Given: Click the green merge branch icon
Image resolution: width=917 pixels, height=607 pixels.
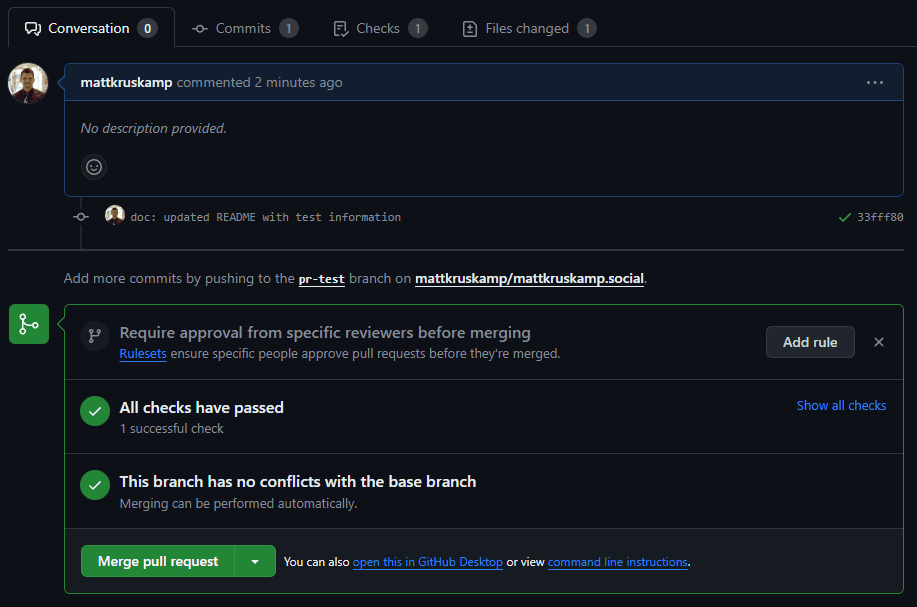Looking at the screenshot, I should (29, 324).
